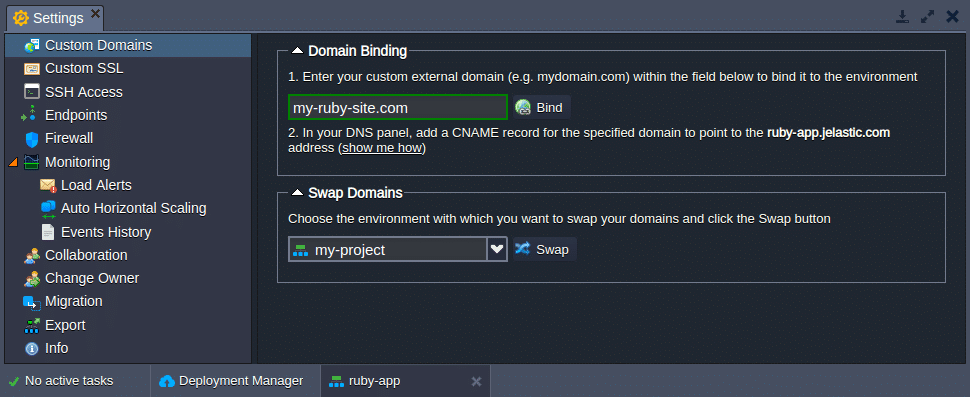Click the Auto Horizontal Scaling icon
970x397 pixels.
point(48,209)
